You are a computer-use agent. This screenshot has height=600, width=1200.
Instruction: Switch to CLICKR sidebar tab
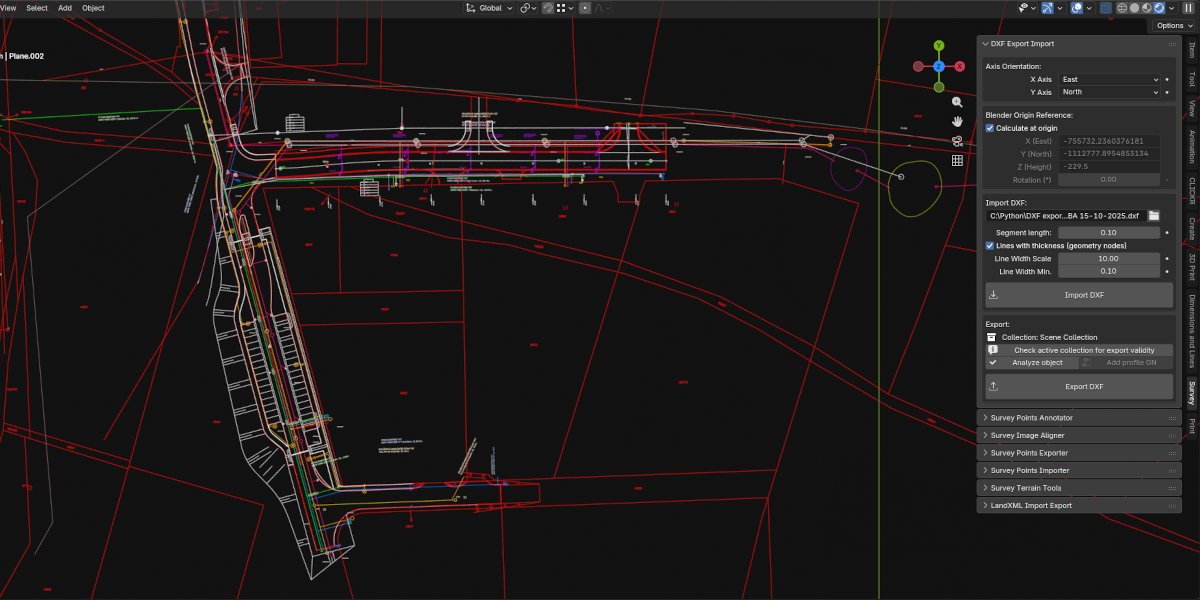tap(1191, 192)
